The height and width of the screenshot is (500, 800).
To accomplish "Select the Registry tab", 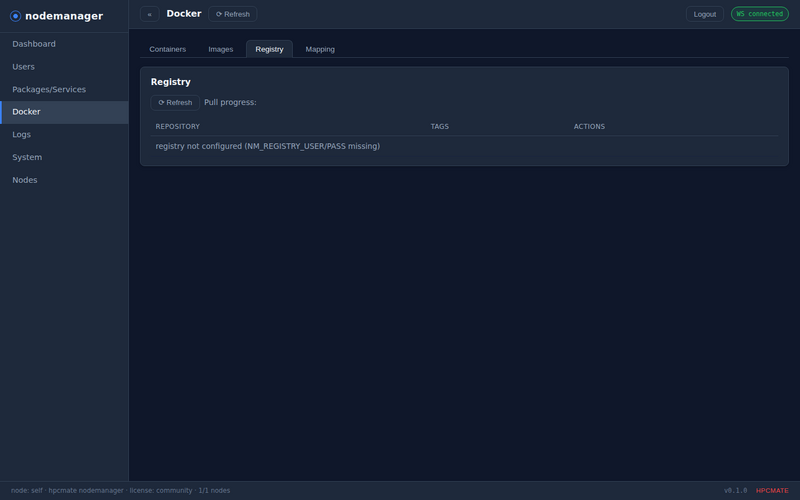I will (x=269, y=49).
